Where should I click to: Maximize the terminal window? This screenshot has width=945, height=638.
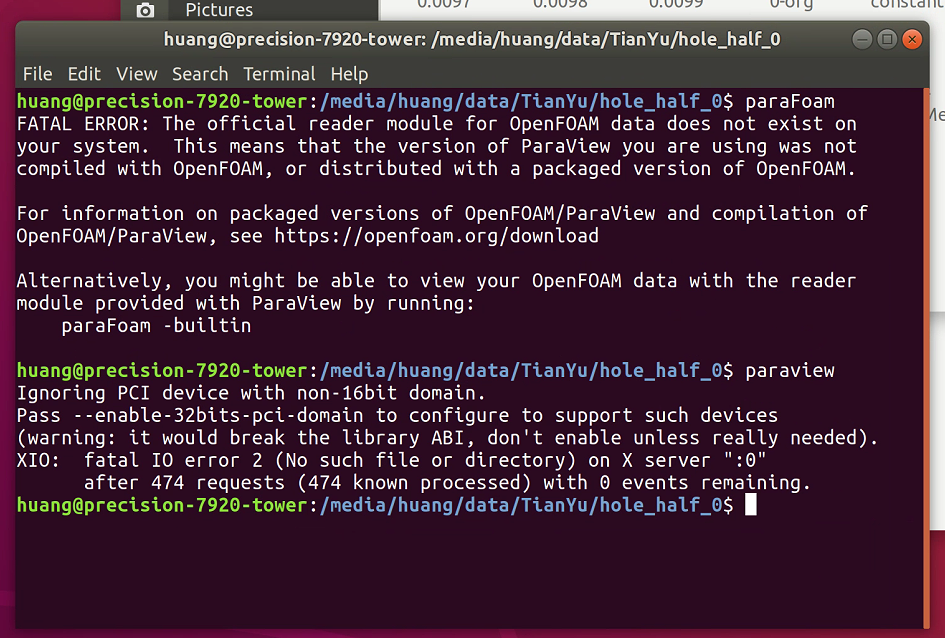point(887,40)
